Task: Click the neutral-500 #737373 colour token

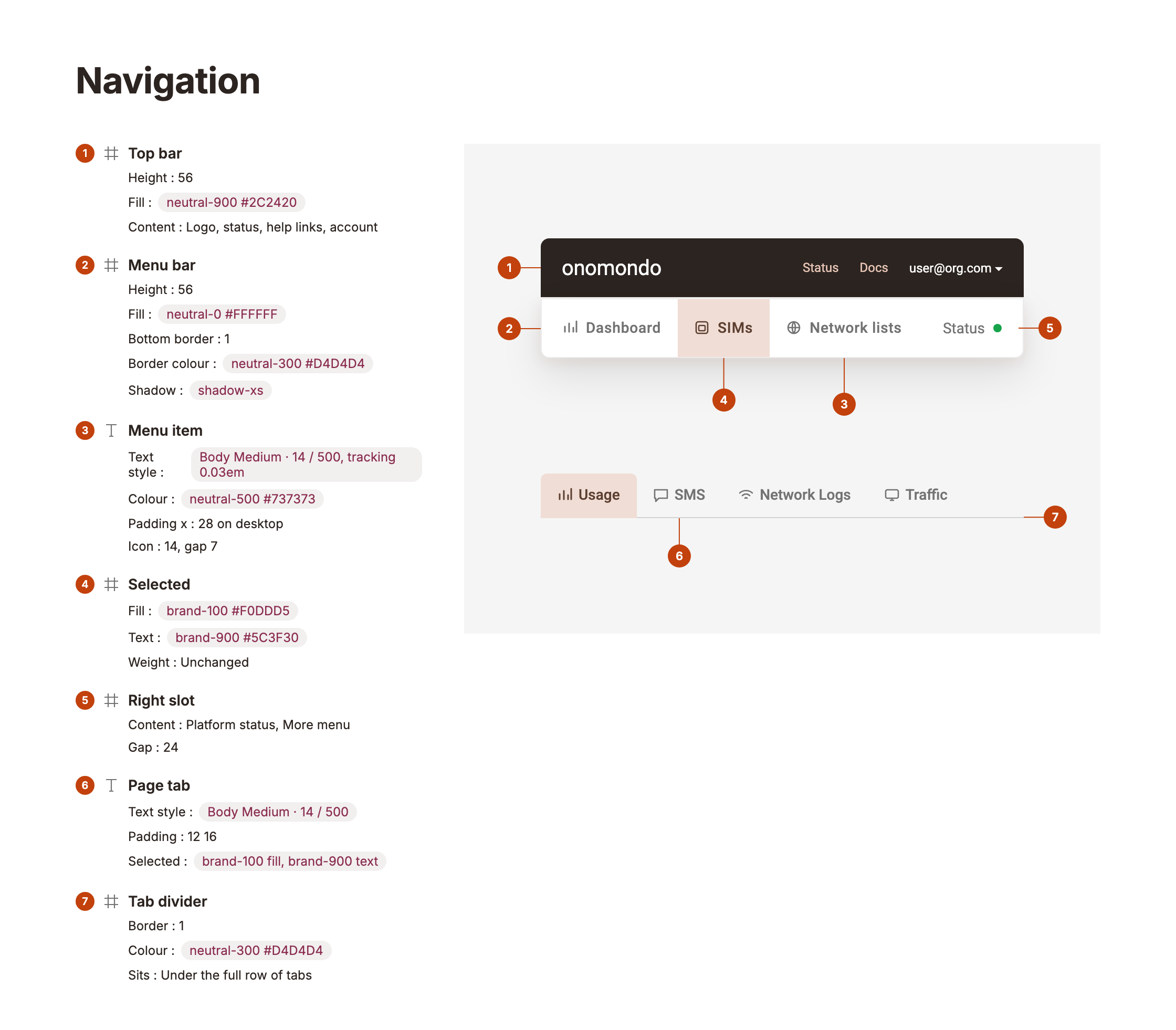Action: [253, 499]
